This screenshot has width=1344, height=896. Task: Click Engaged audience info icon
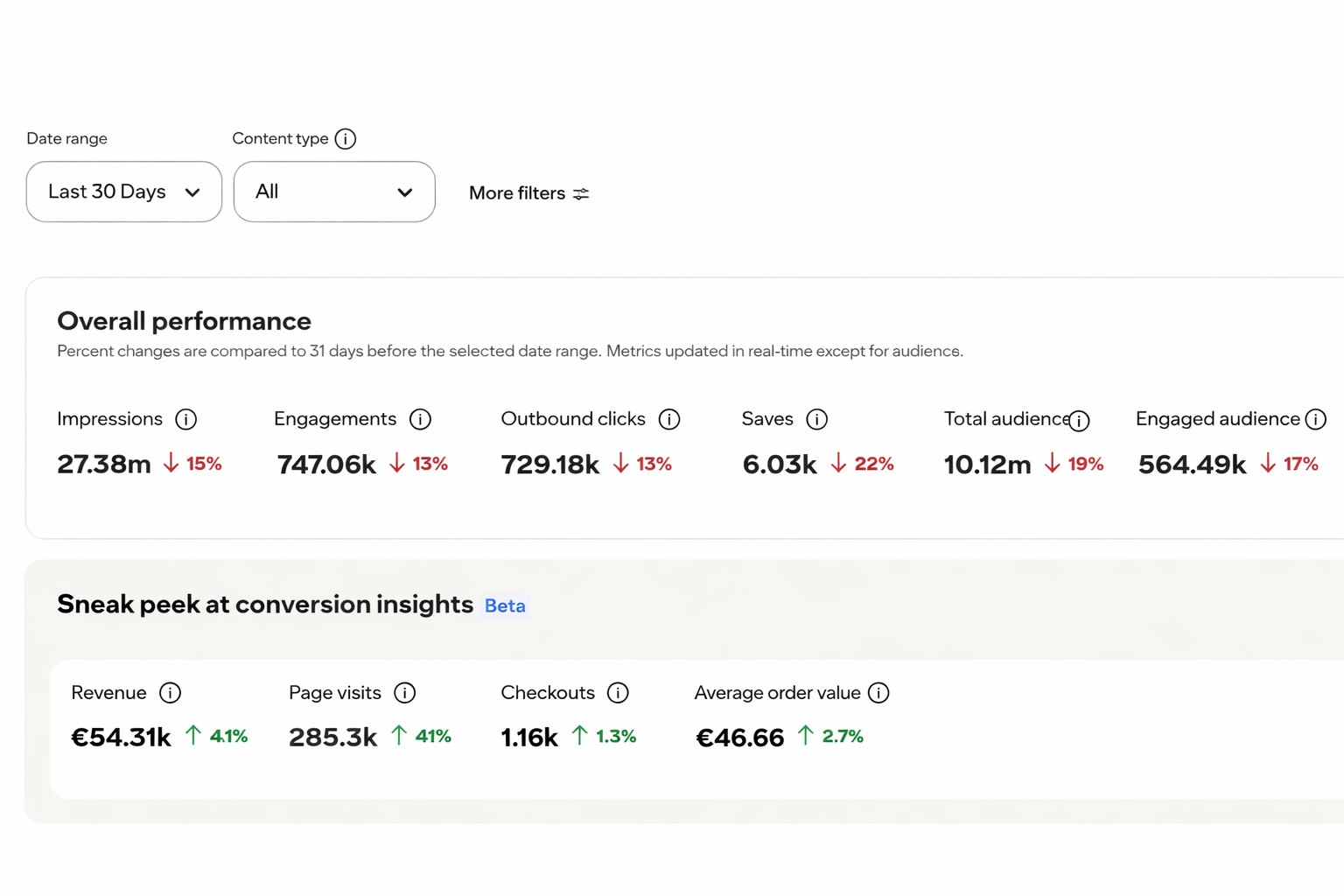click(1315, 419)
